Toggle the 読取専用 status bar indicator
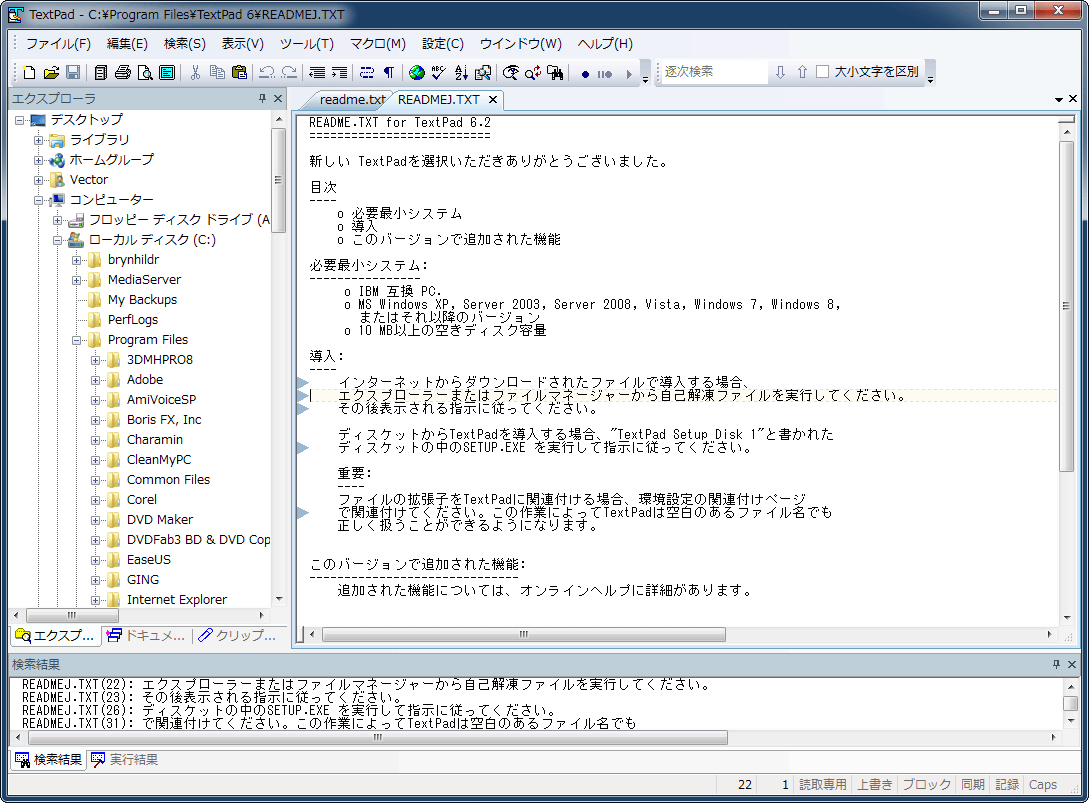 (822, 785)
